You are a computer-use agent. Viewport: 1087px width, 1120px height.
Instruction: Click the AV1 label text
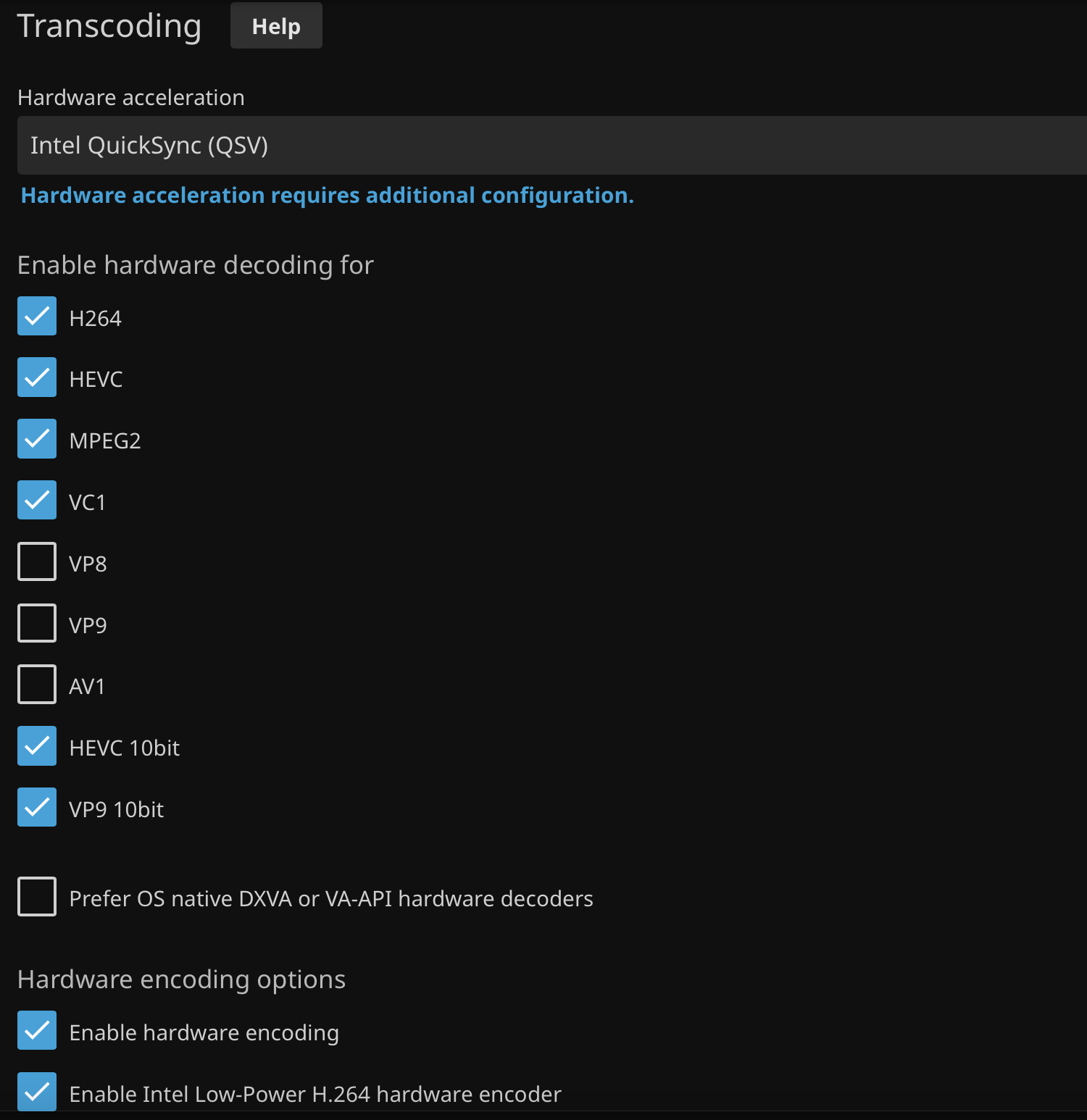point(87,687)
